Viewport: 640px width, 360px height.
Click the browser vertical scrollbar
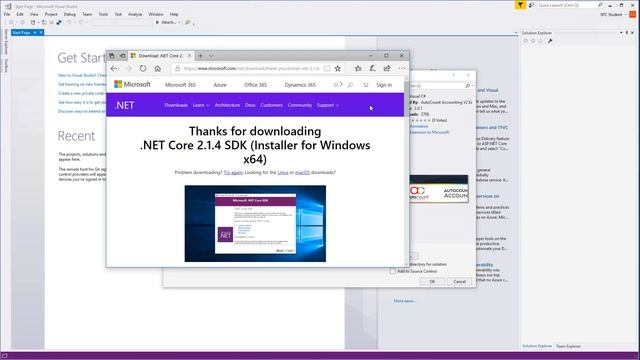point(406,171)
